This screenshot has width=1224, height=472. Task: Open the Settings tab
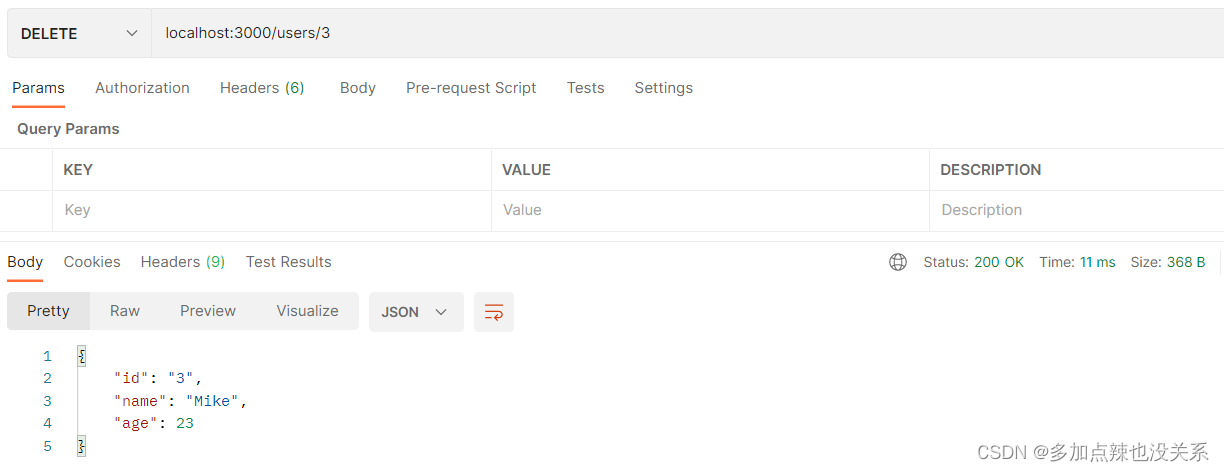[x=664, y=88]
